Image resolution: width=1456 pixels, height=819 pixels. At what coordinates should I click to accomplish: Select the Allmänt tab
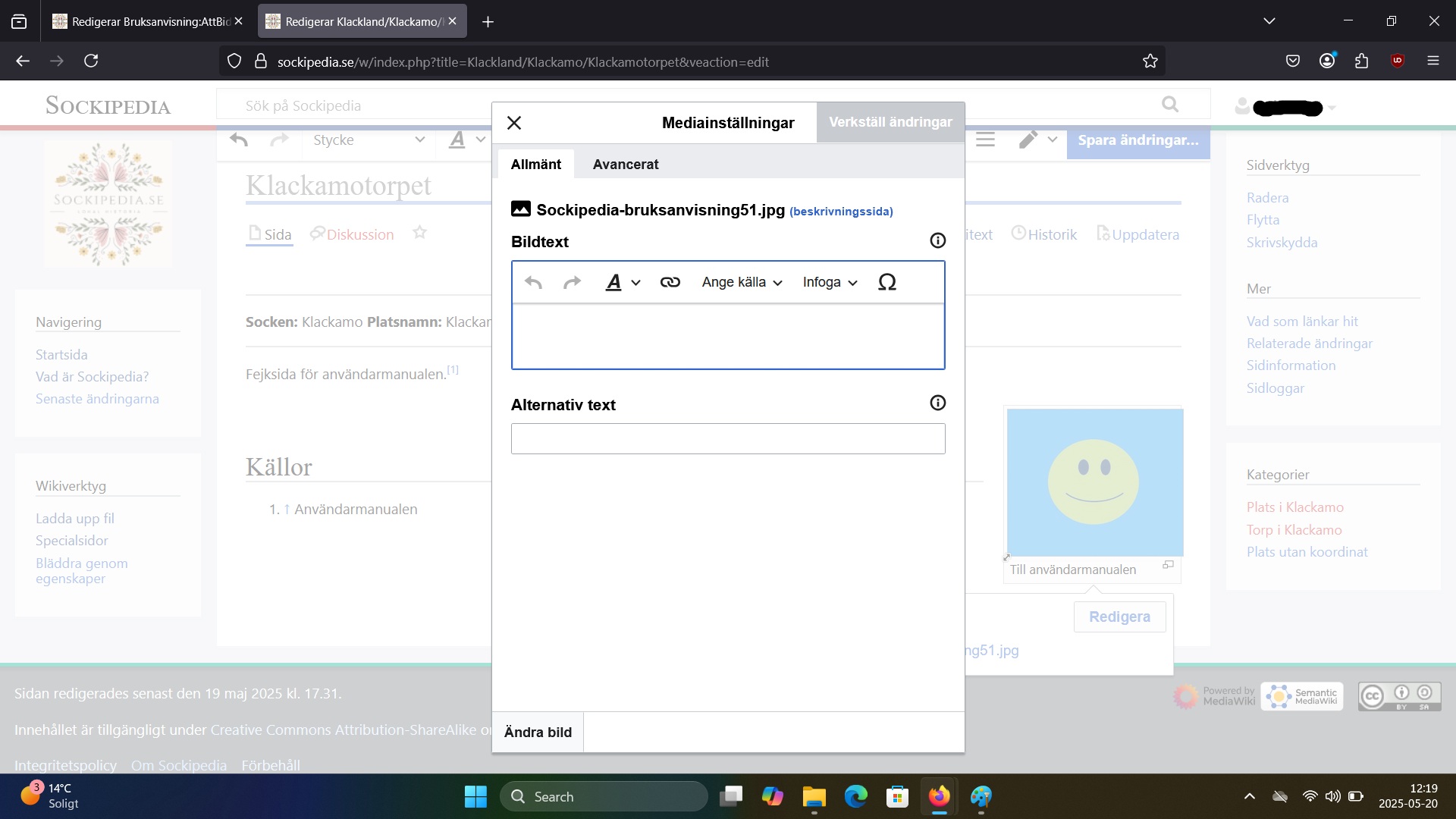535,164
